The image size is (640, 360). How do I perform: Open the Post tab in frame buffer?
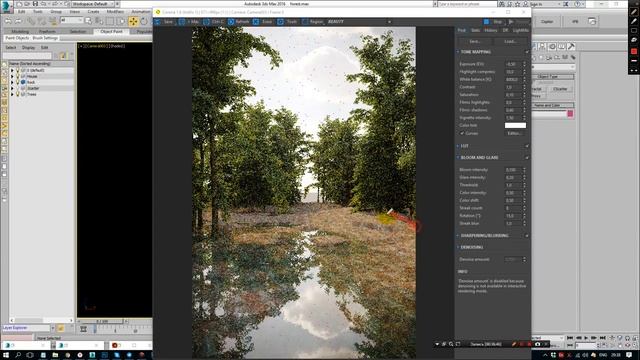461,30
